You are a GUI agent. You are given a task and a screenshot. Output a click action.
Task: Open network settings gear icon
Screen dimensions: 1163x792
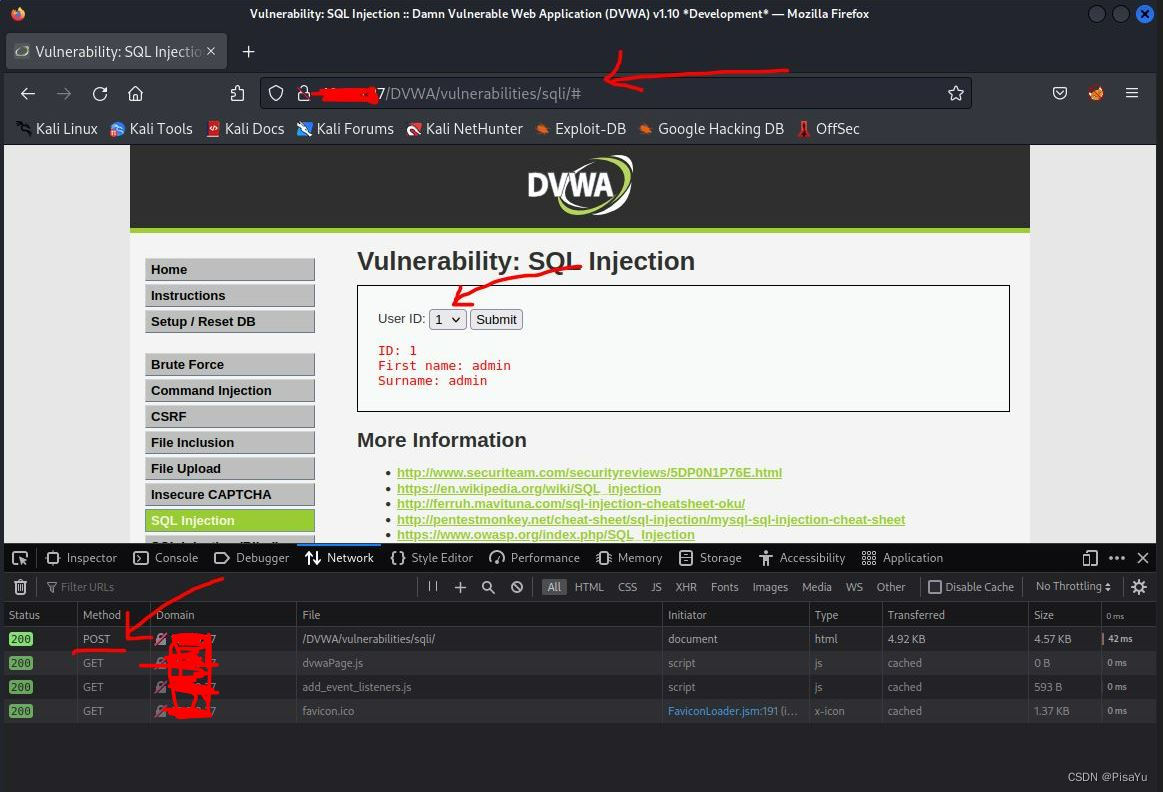[1139, 587]
